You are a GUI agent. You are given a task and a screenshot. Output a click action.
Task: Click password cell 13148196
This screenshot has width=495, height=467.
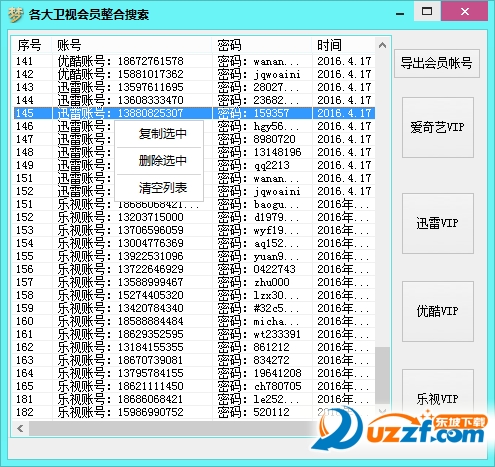pos(262,152)
